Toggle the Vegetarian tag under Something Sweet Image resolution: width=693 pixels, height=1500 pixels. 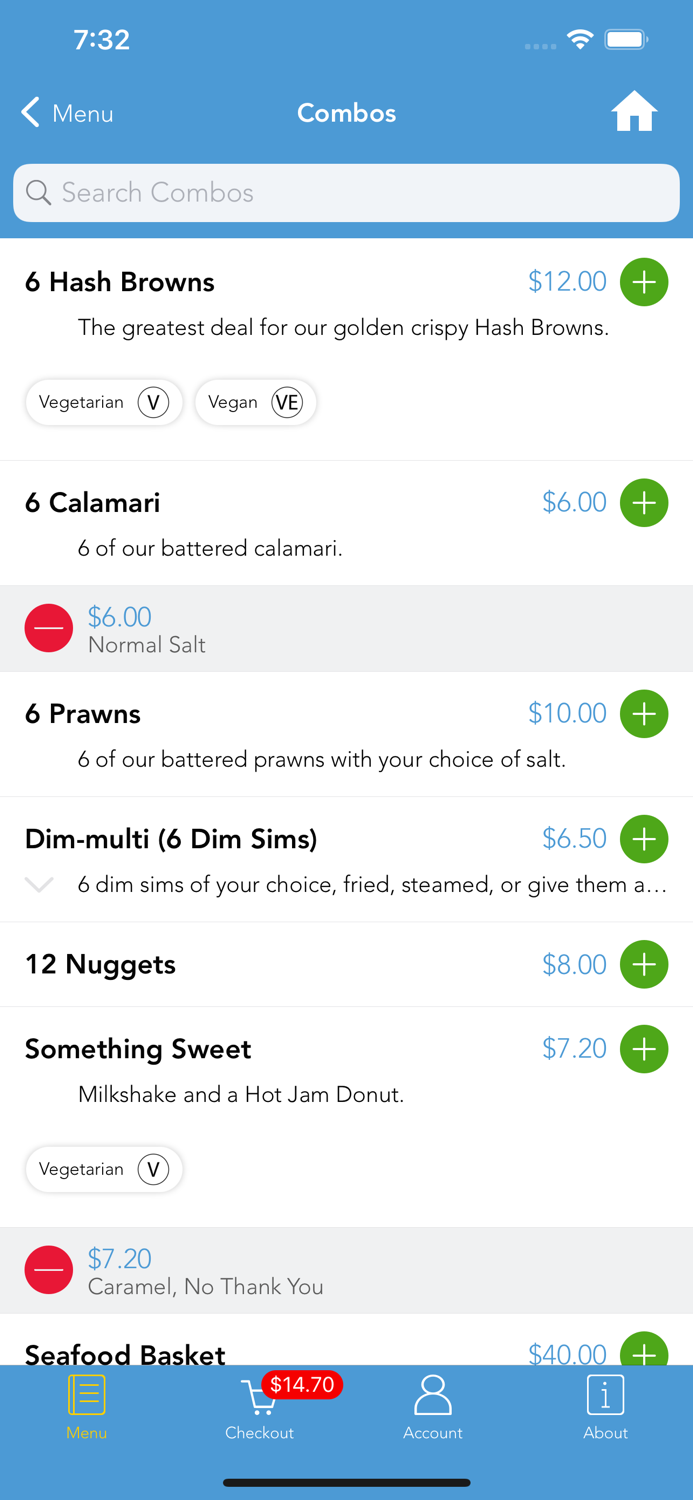point(103,1169)
